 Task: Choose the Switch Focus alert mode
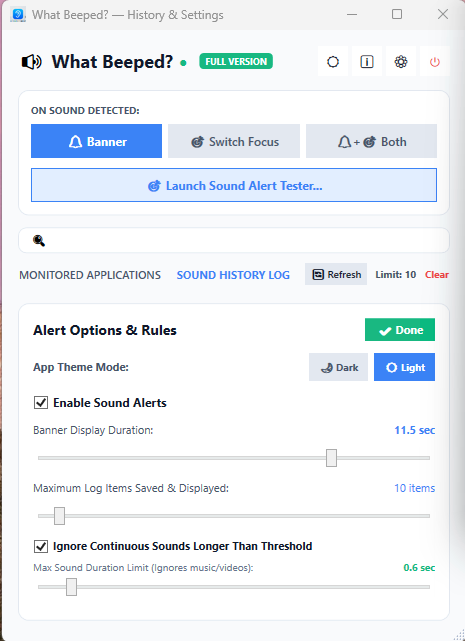[234, 141]
